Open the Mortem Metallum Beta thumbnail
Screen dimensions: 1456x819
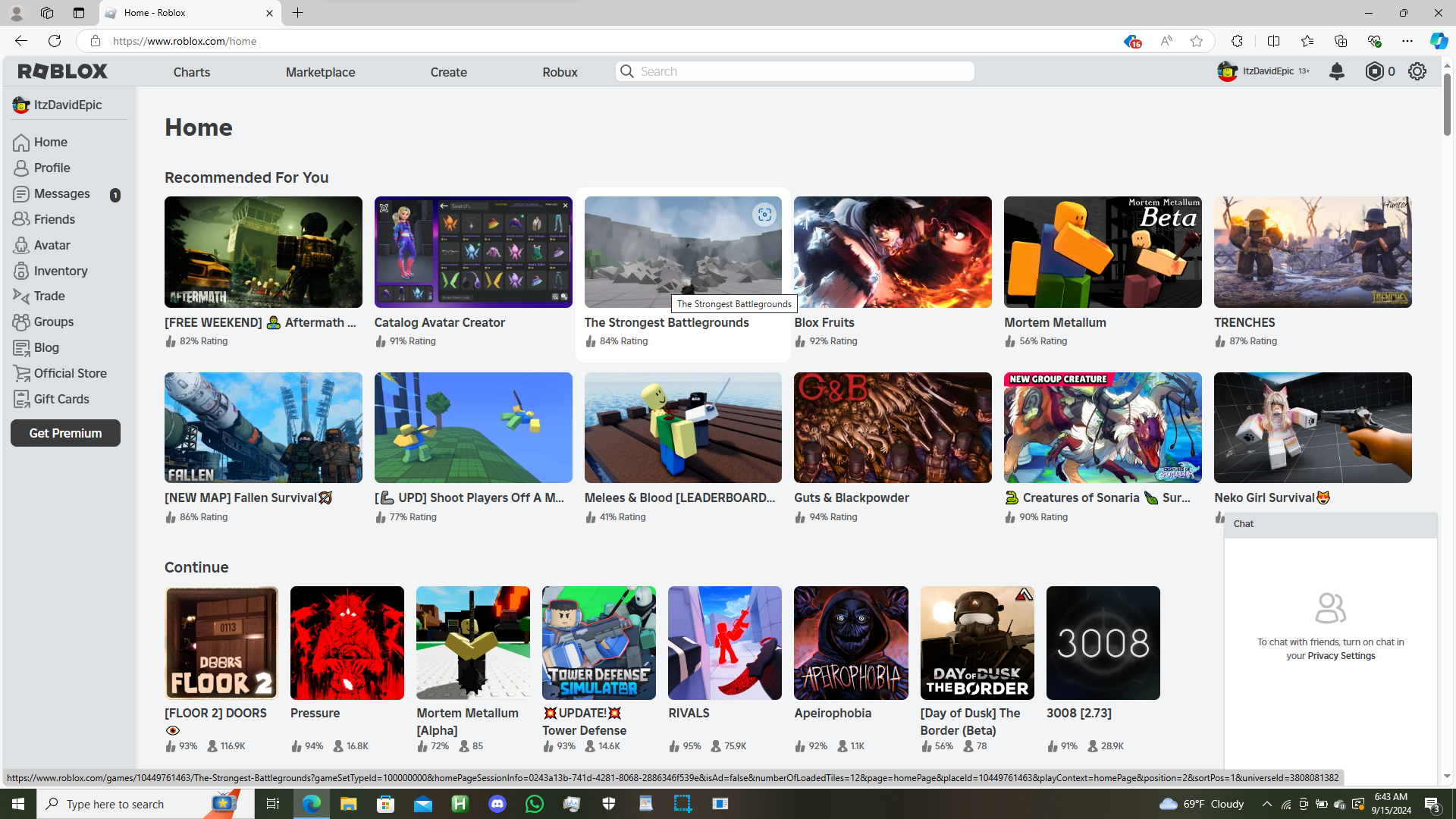(1103, 252)
